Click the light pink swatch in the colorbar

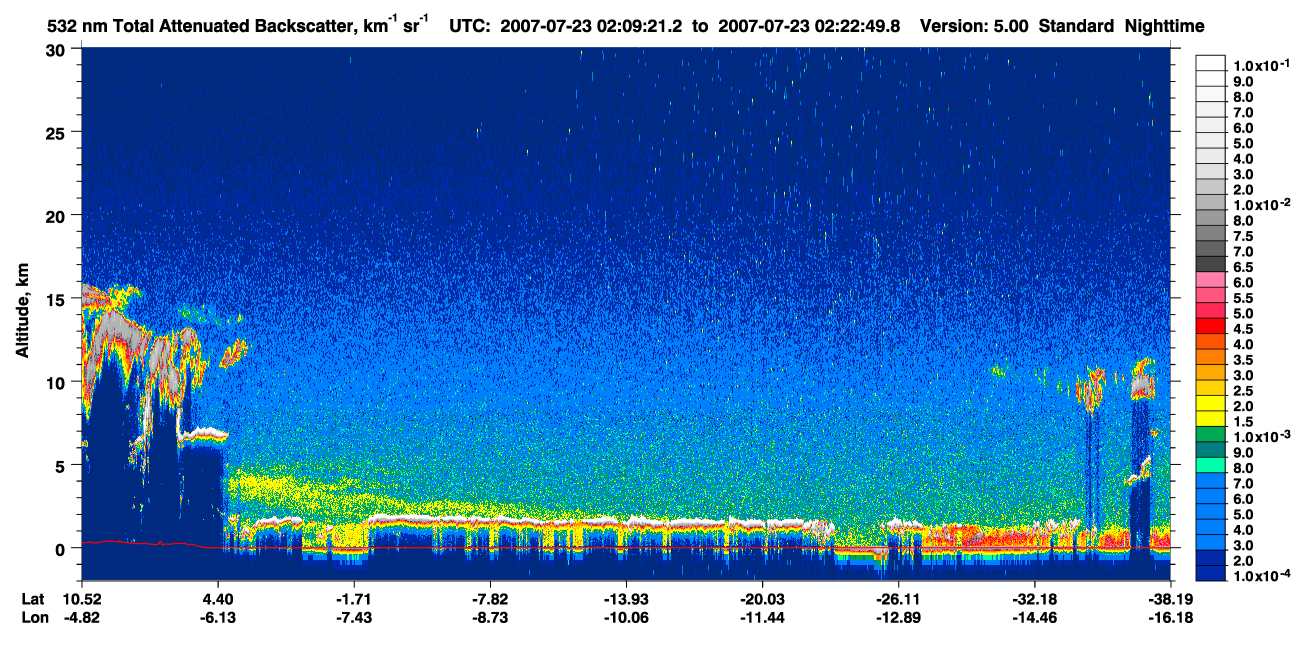[x=1211, y=280]
